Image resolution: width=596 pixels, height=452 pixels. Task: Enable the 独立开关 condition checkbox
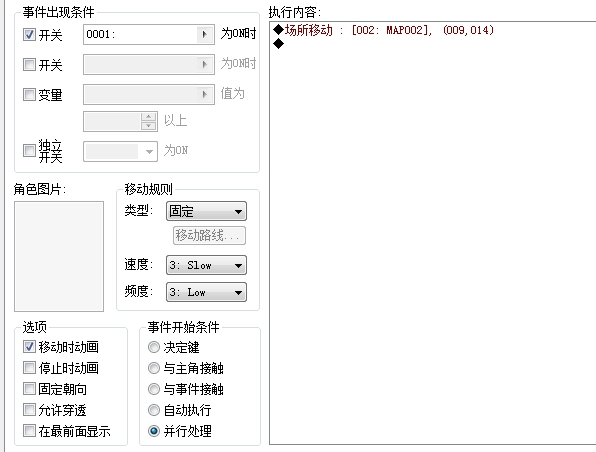29,151
